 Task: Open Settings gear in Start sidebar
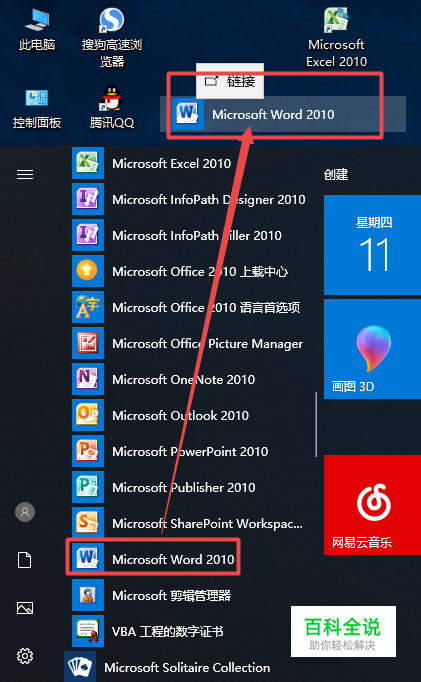(x=25, y=655)
